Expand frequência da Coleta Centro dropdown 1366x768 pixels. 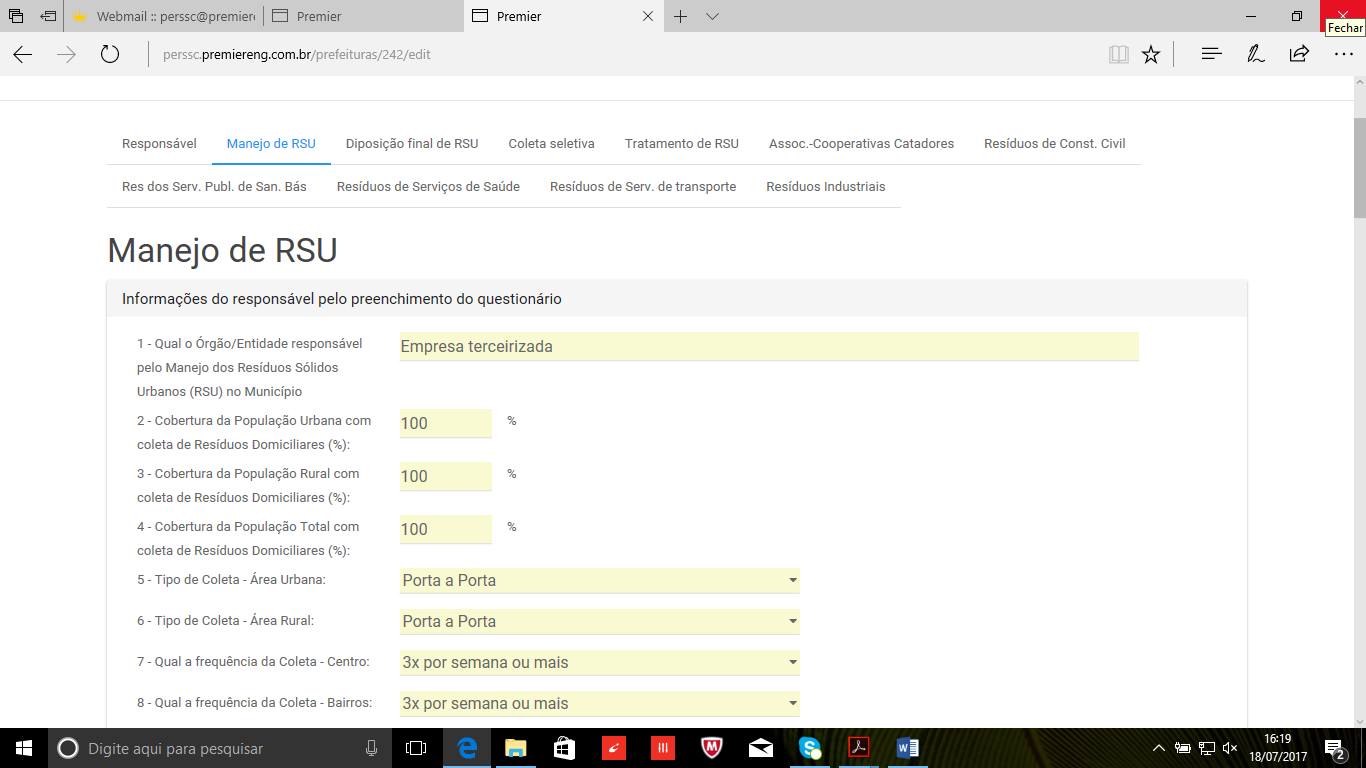[x=599, y=662]
